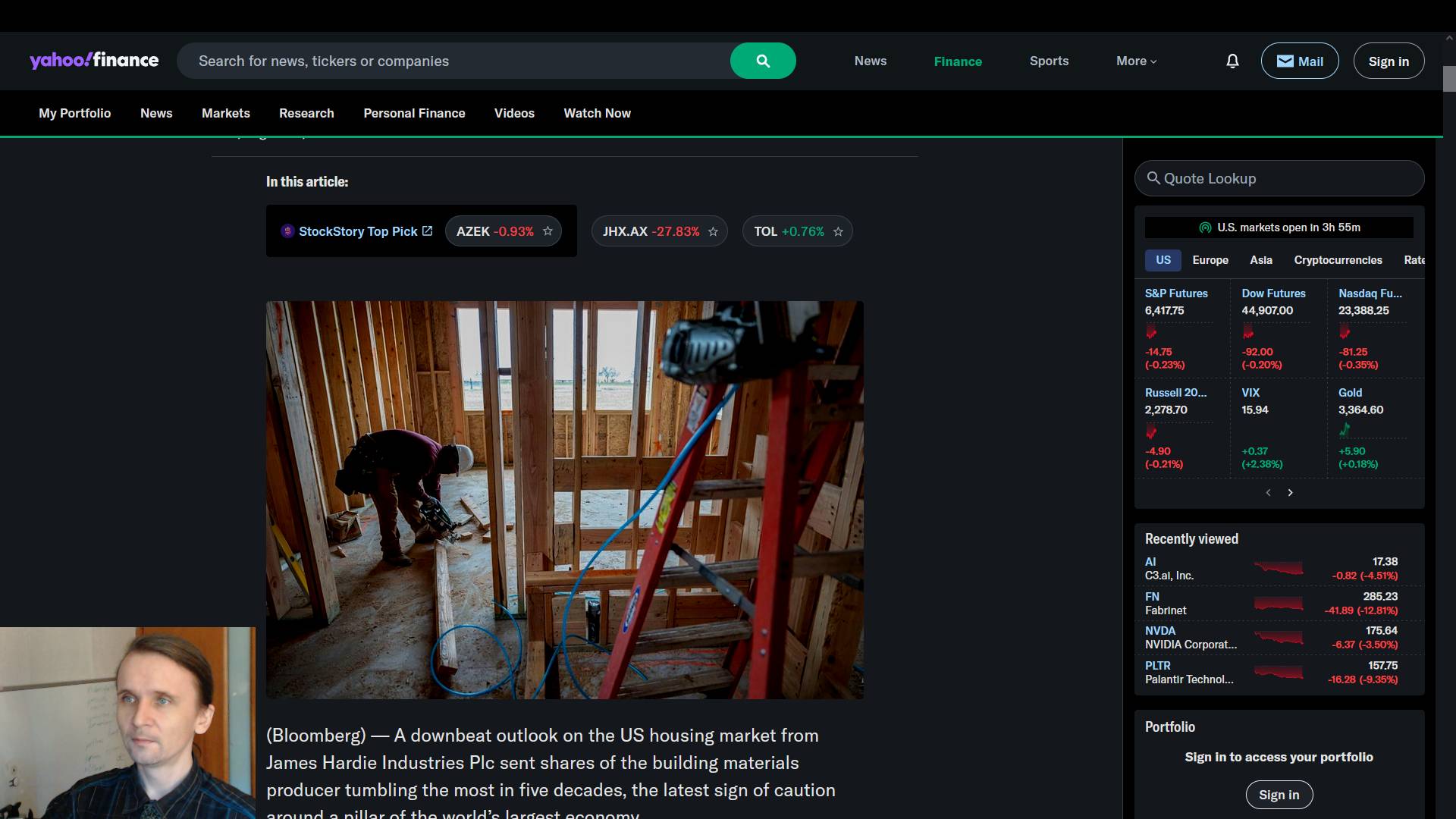Viewport: 1456px width, 819px height.
Task: Click NVDA sparkline chart in Recently viewed
Action: click(1279, 638)
